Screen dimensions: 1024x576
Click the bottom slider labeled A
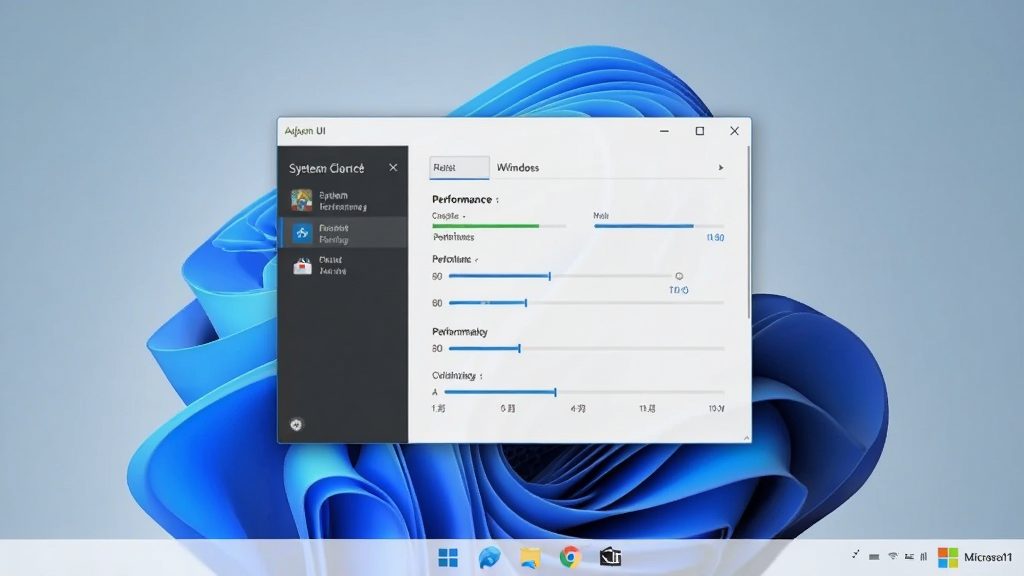(x=584, y=392)
